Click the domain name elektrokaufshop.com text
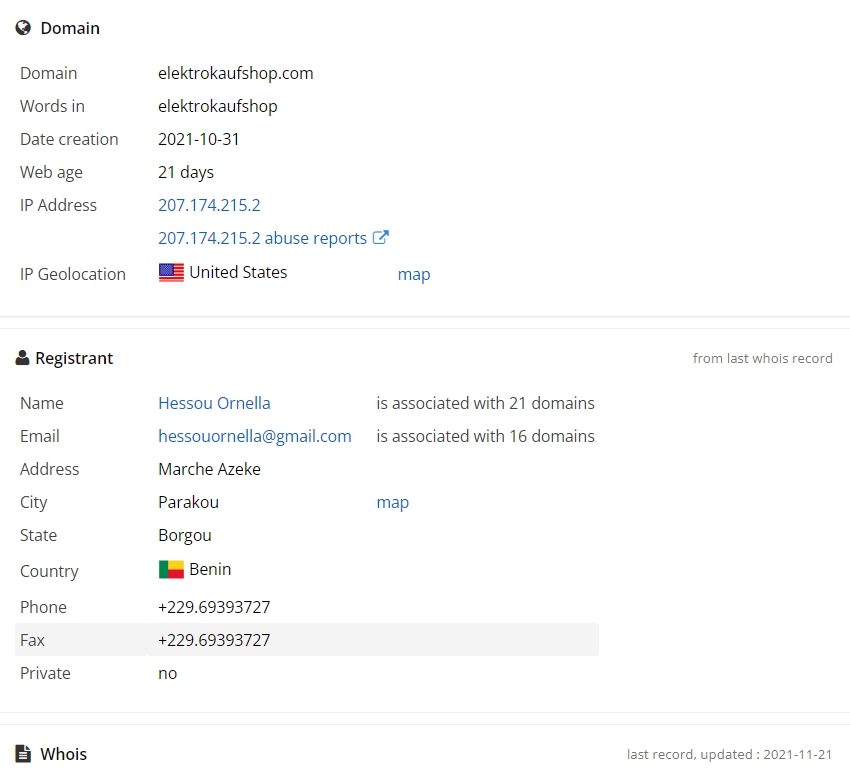850x771 pixels. coord(236,73)
